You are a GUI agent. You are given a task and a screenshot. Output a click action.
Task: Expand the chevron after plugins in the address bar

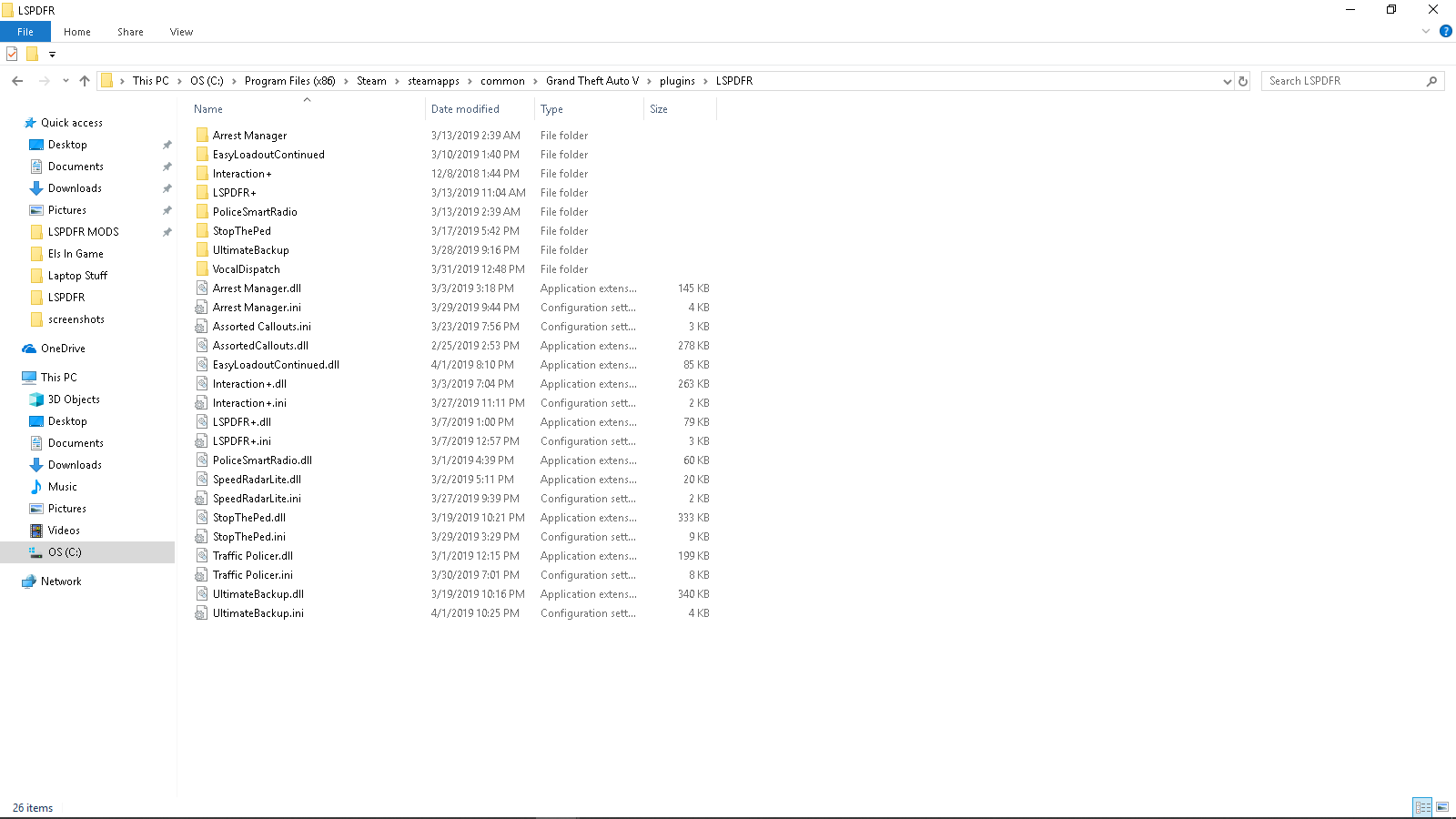click(705, 81)
